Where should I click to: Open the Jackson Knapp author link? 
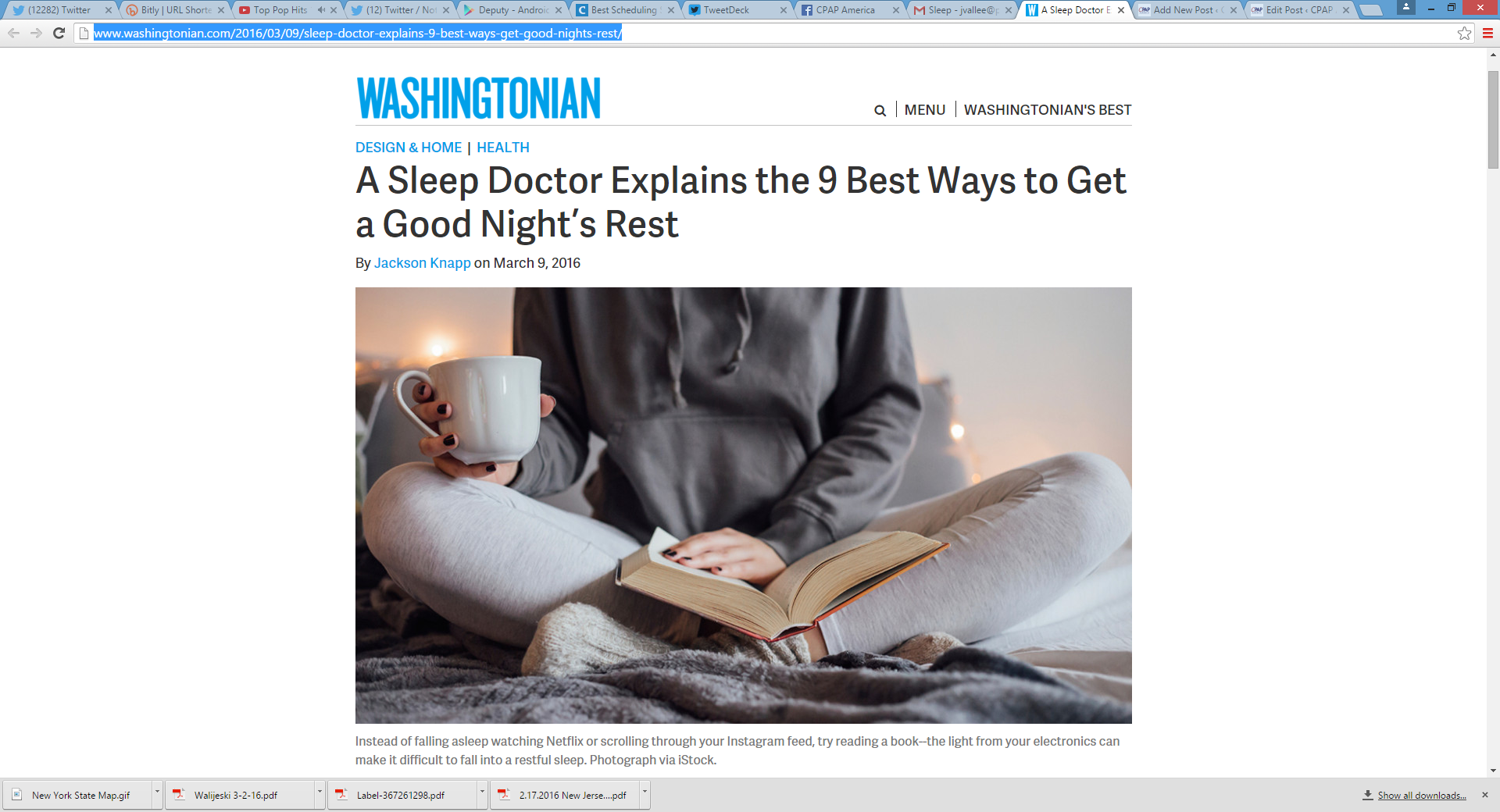[422, 263]
